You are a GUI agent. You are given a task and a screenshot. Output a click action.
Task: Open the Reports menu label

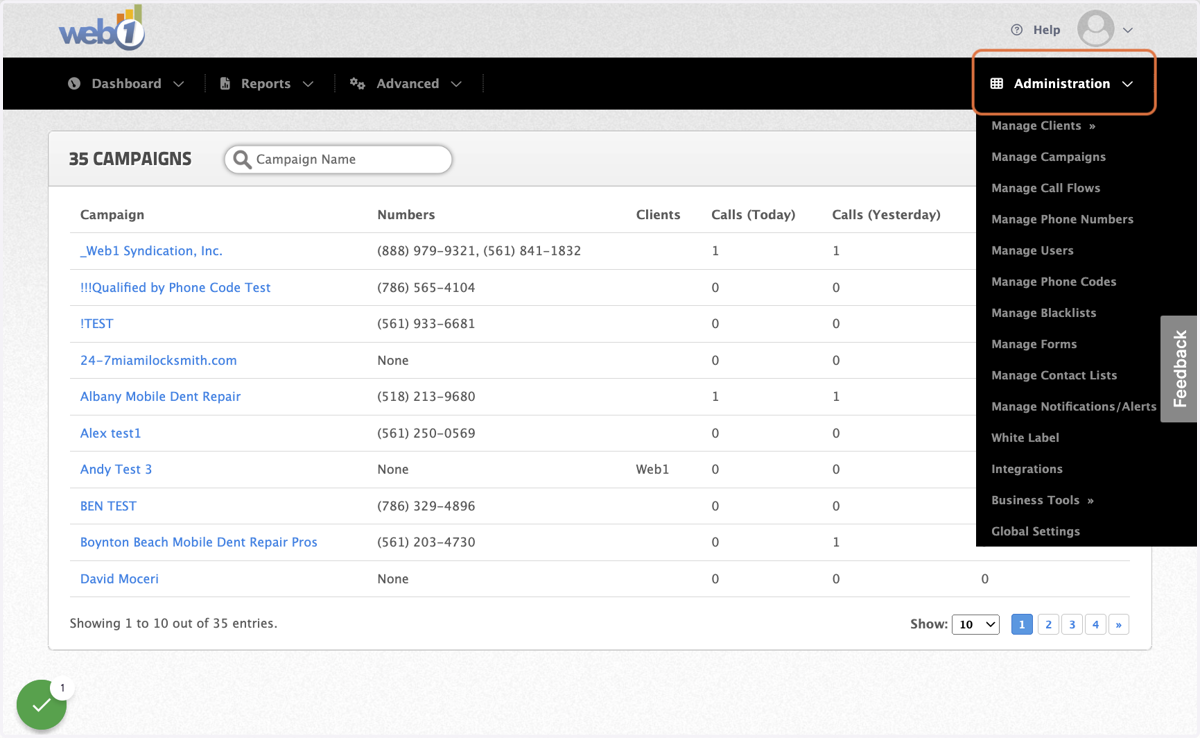pos(265,84)
